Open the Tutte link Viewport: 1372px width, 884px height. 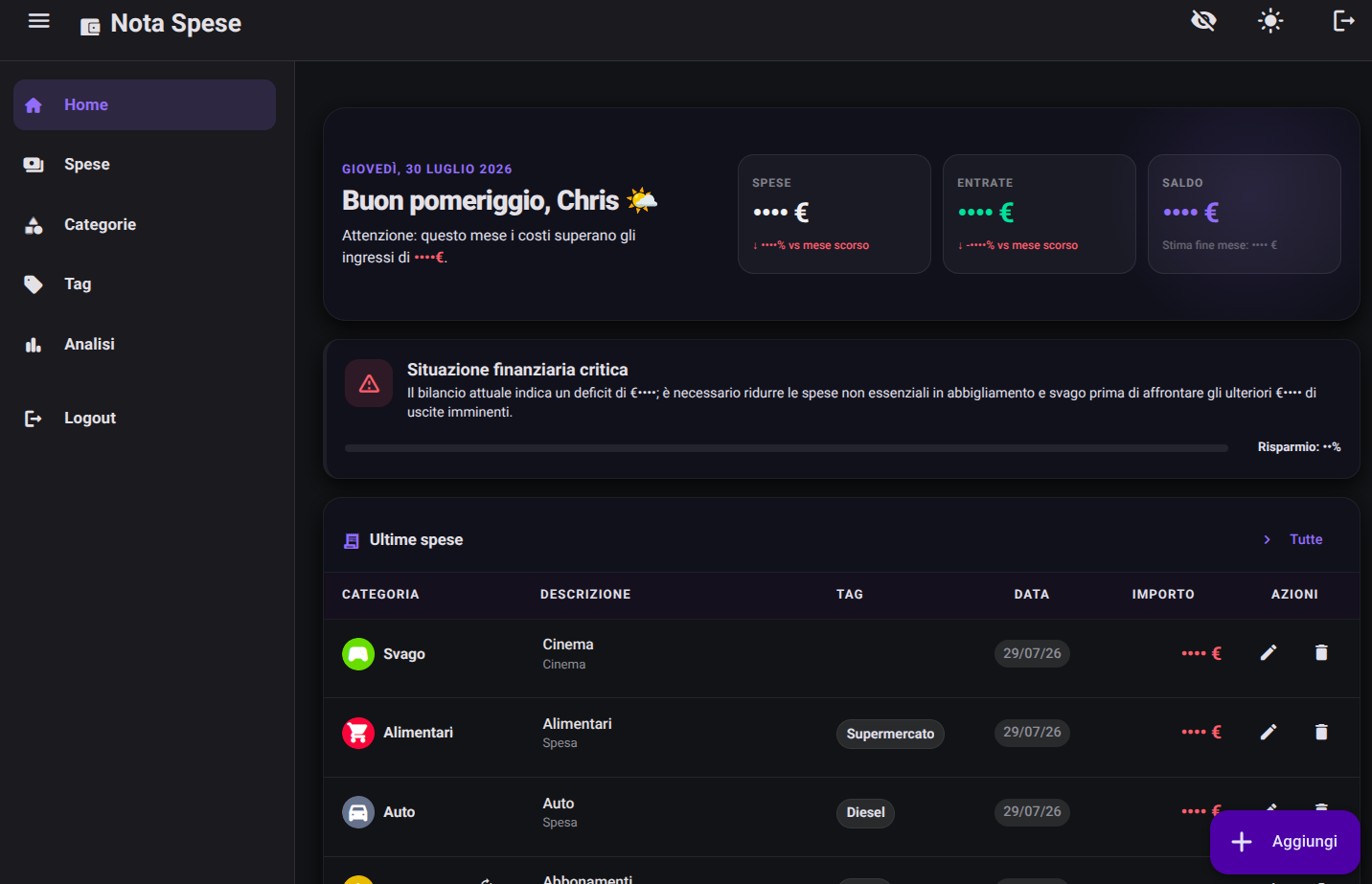pos(1306,539)
